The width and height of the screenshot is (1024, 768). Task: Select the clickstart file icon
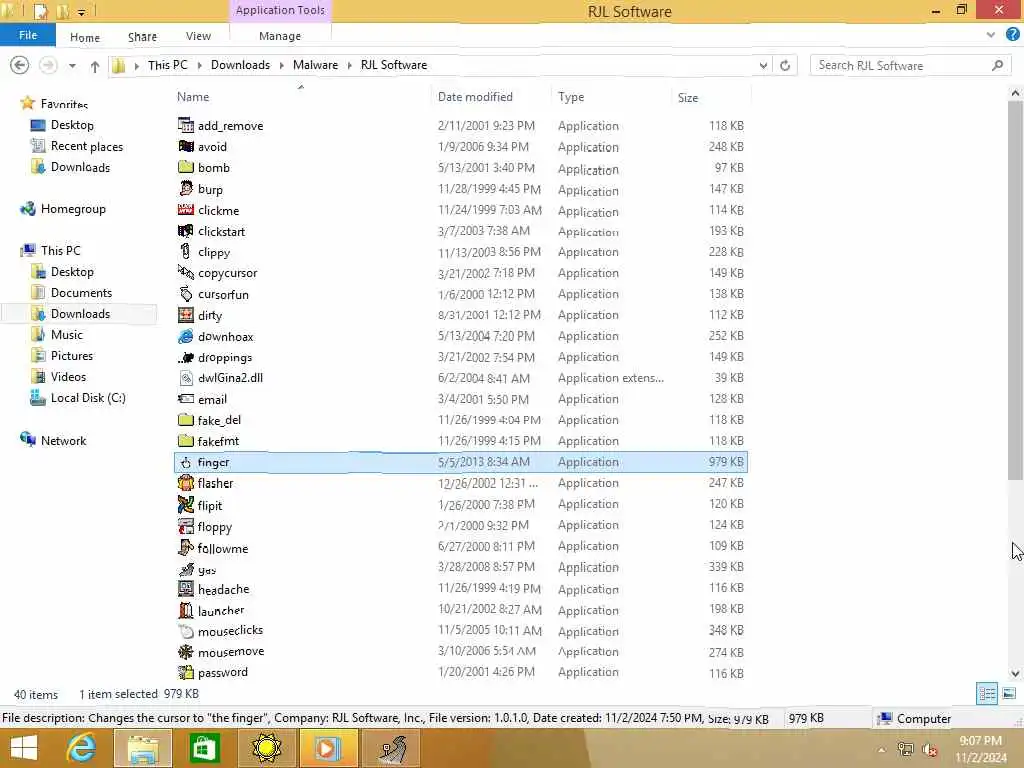[186, 231]
